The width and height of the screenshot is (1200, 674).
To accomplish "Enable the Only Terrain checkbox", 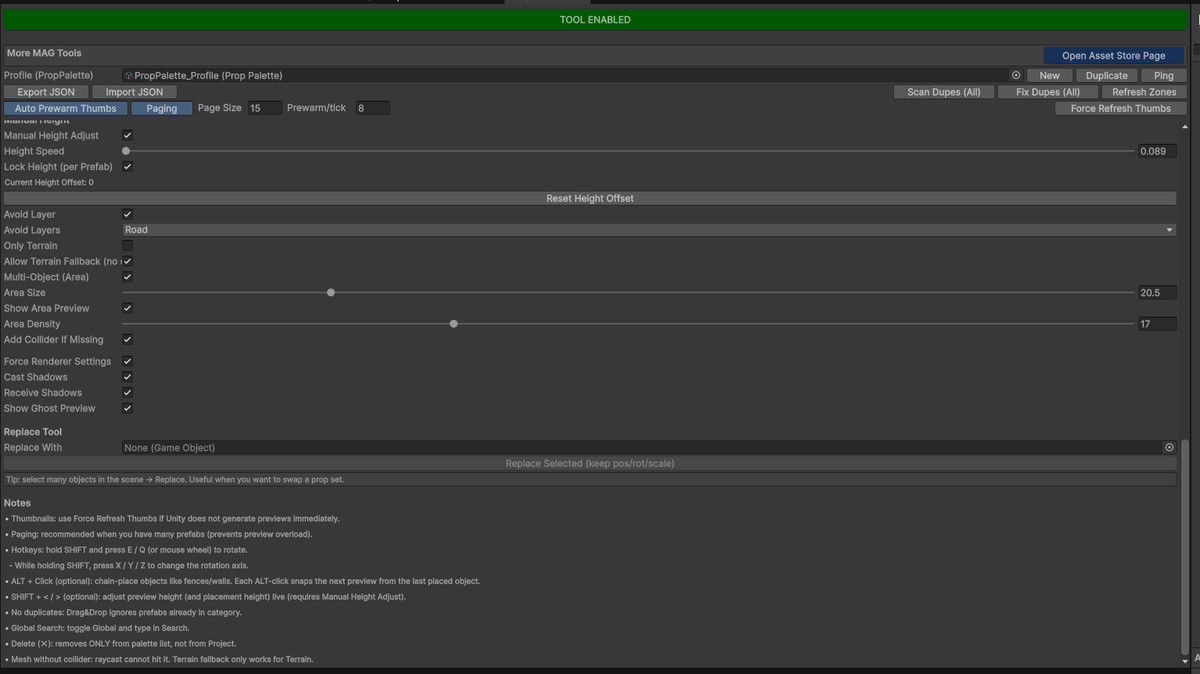I will pyautogui.click(x=127, y=246).
